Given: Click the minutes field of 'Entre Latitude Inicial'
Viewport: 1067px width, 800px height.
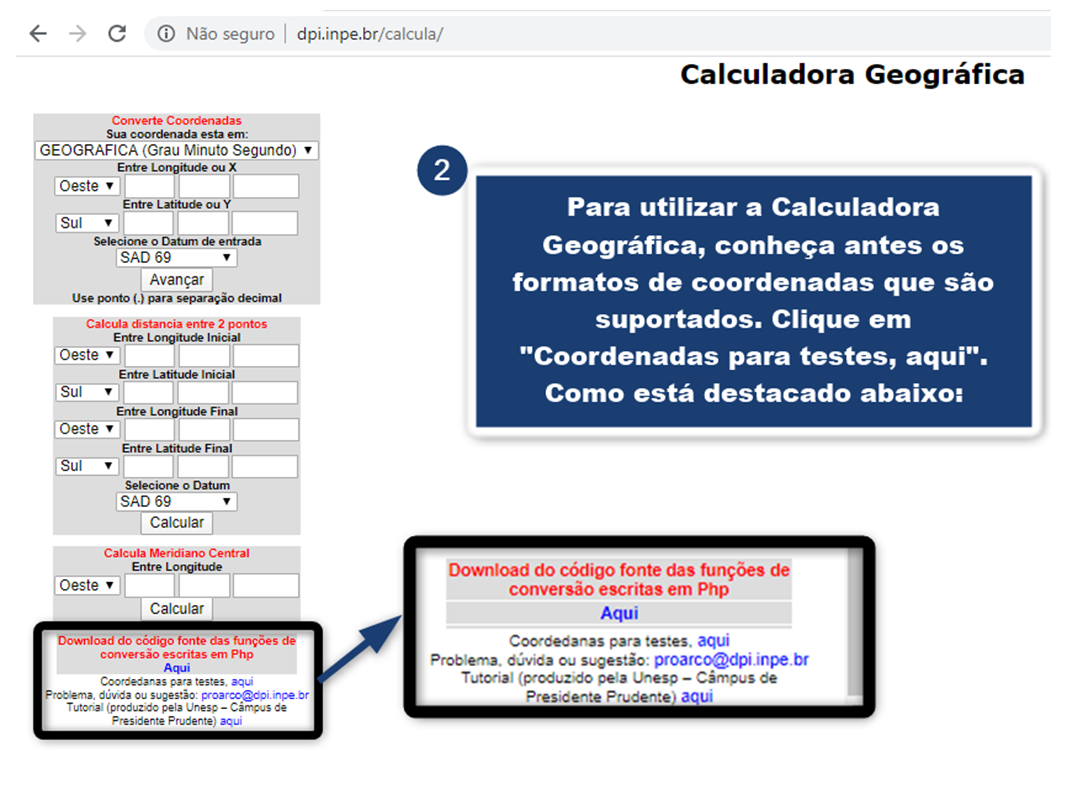Looking at the screenshot, I should coord(203,393).
